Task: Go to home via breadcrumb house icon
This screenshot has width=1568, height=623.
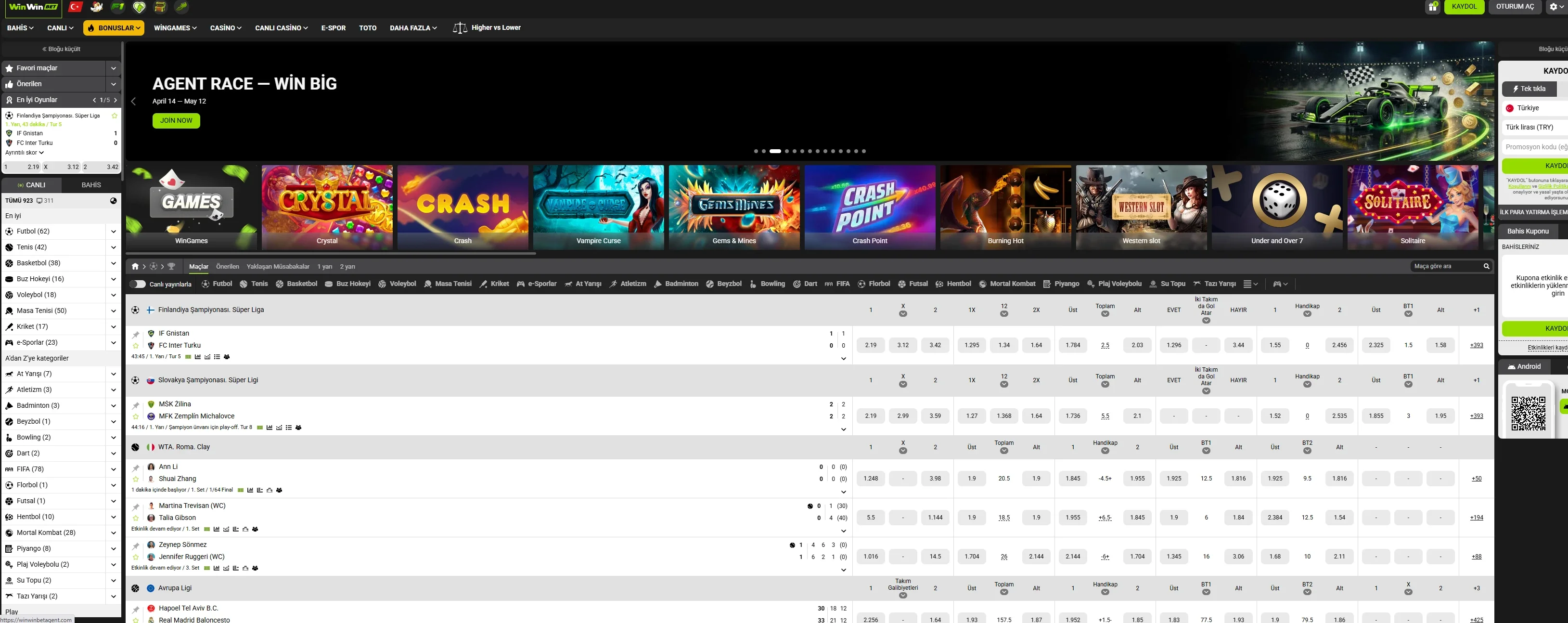Action: 135,267
